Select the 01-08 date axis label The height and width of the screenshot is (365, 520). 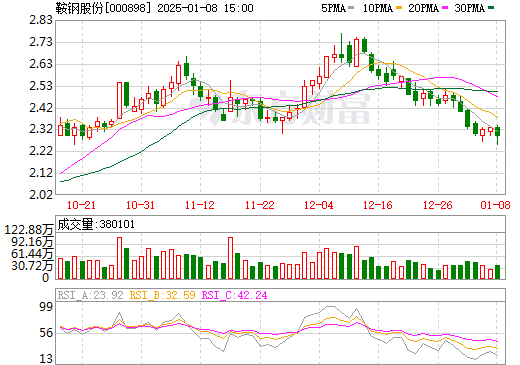[x=495, y=205]
